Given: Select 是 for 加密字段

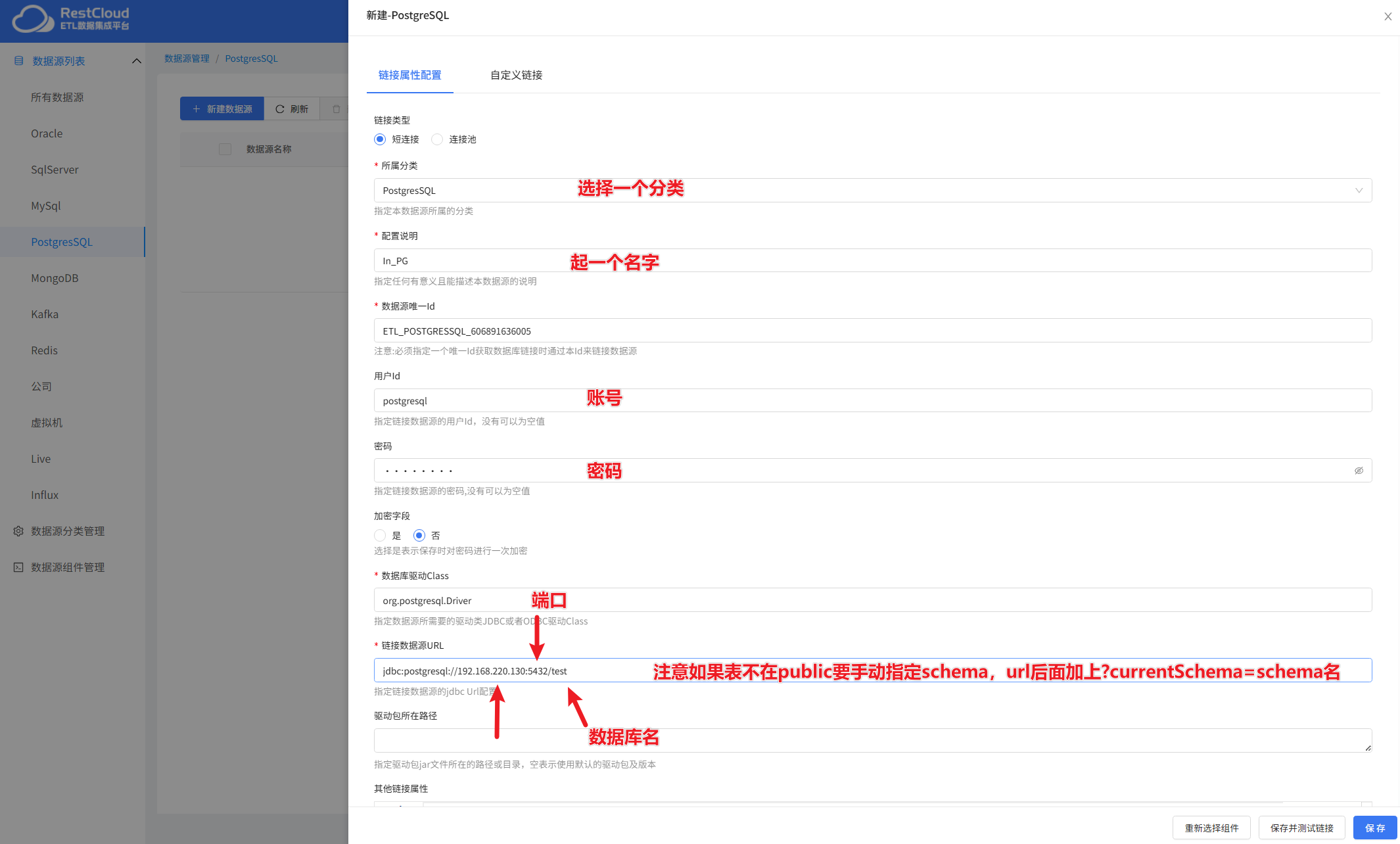Looking at the screenshot, I should click(380, 536).
